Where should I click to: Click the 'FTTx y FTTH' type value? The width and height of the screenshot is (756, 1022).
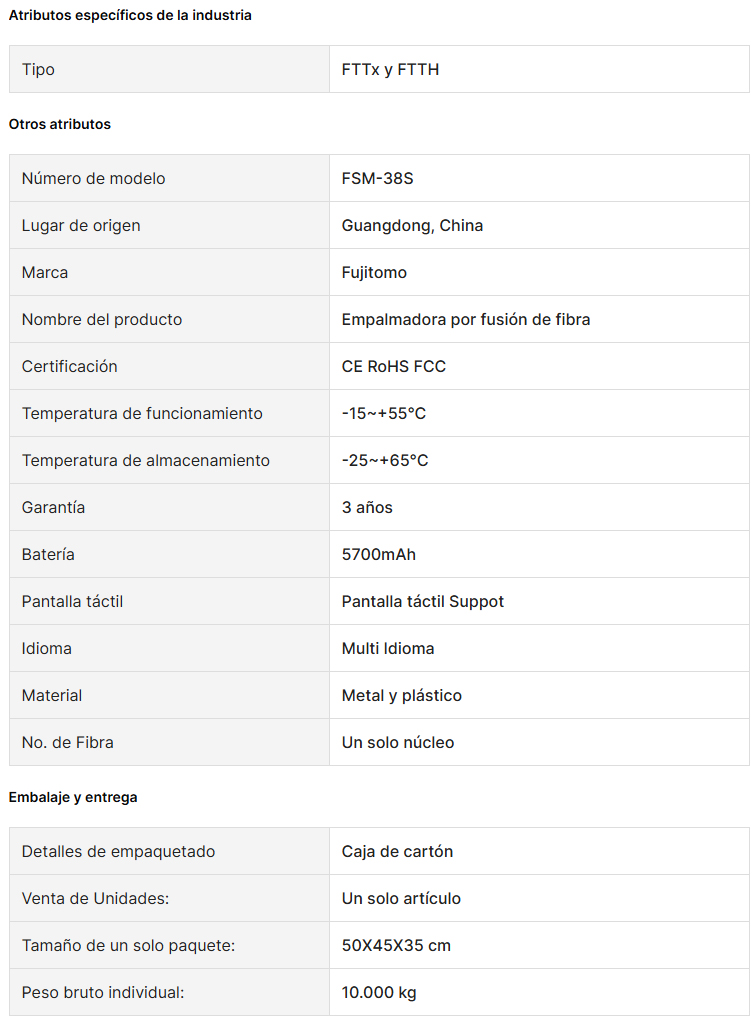tap(390, 70)
